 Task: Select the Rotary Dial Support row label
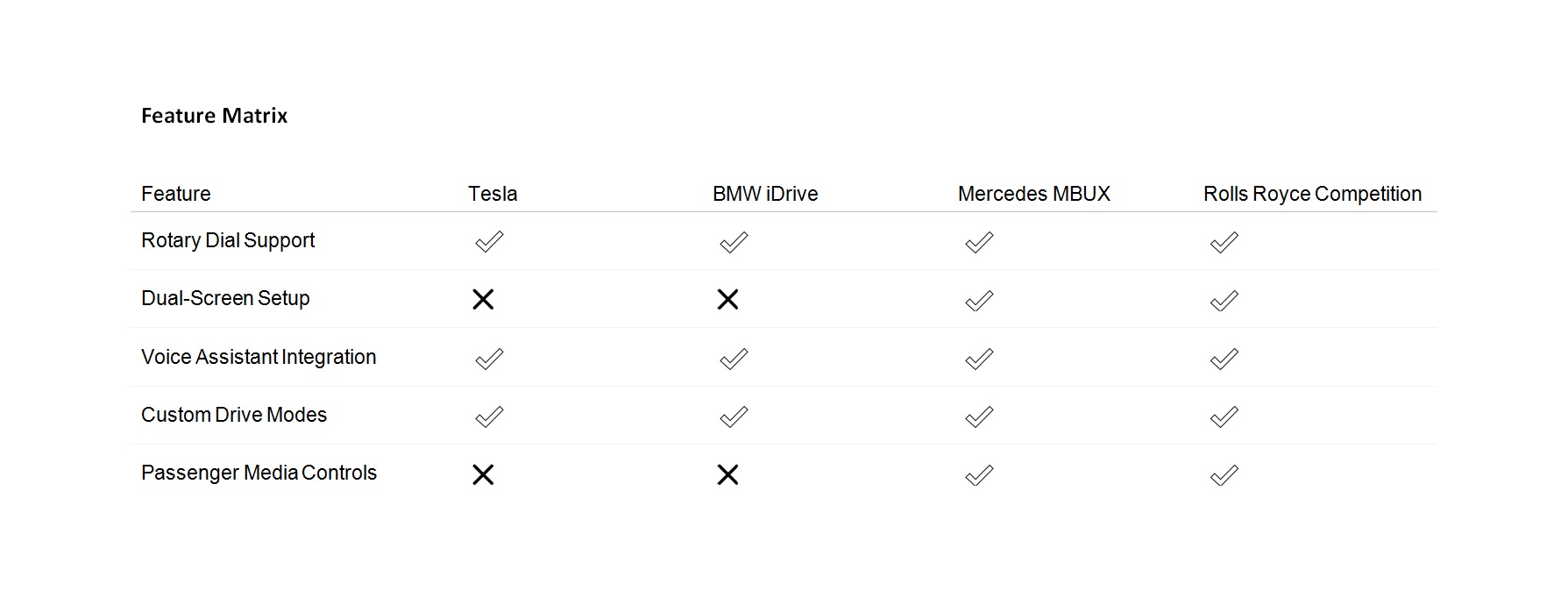click(x=228, y=240)
